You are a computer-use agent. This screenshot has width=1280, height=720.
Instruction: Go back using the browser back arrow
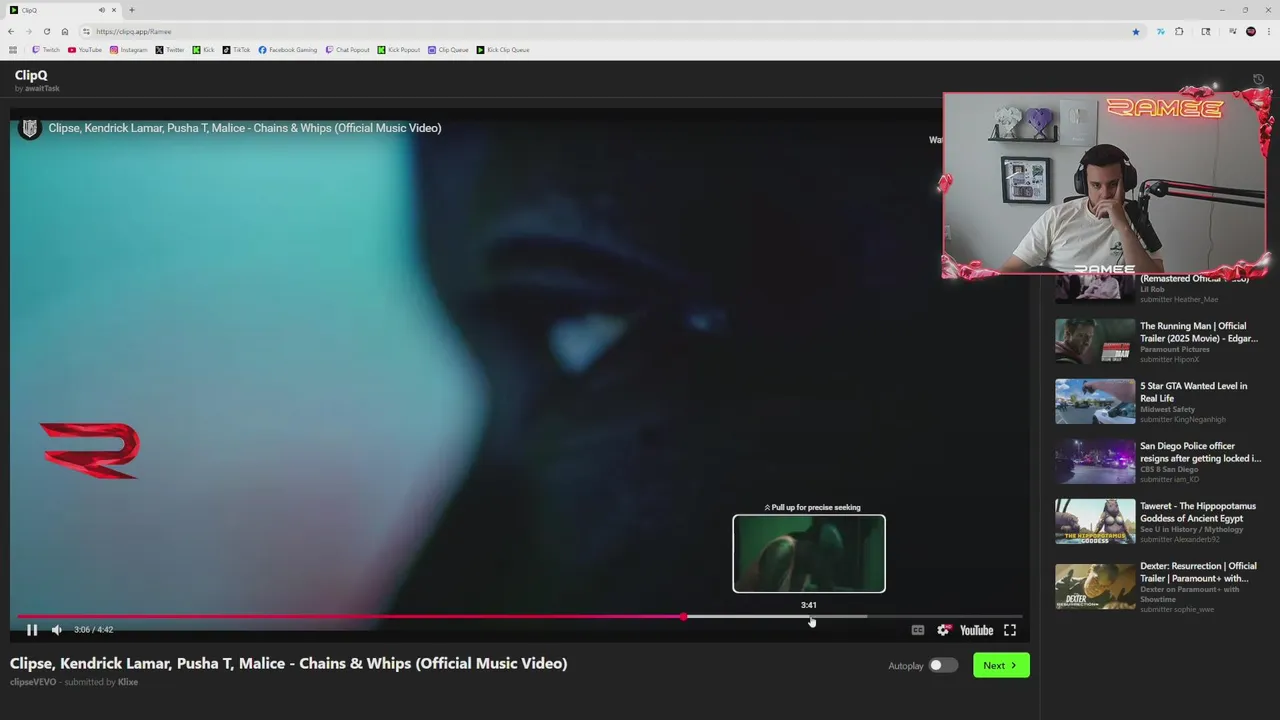tap(11, 32)
